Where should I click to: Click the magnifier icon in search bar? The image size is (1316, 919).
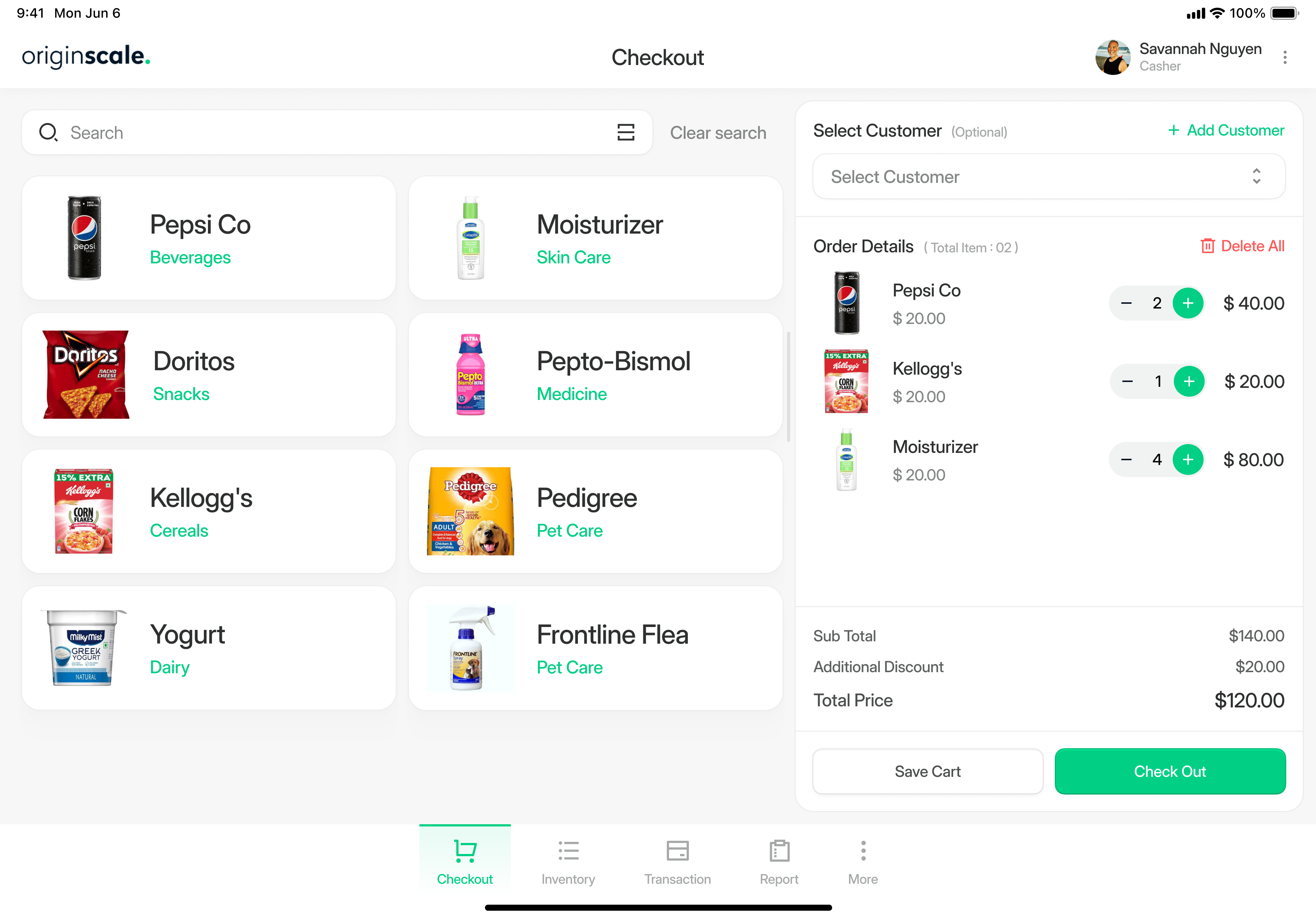(x=48, y=132)
